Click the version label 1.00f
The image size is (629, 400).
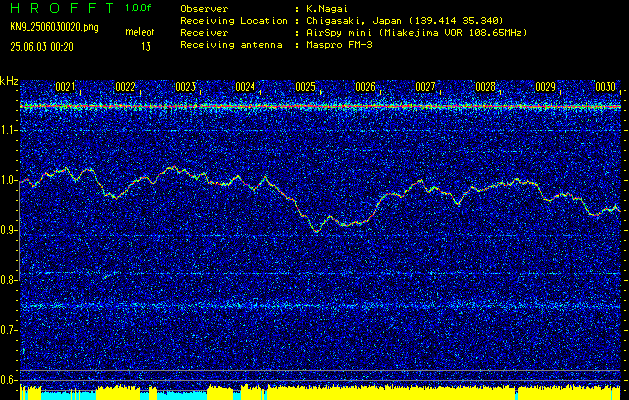click(x=138, y=8)
